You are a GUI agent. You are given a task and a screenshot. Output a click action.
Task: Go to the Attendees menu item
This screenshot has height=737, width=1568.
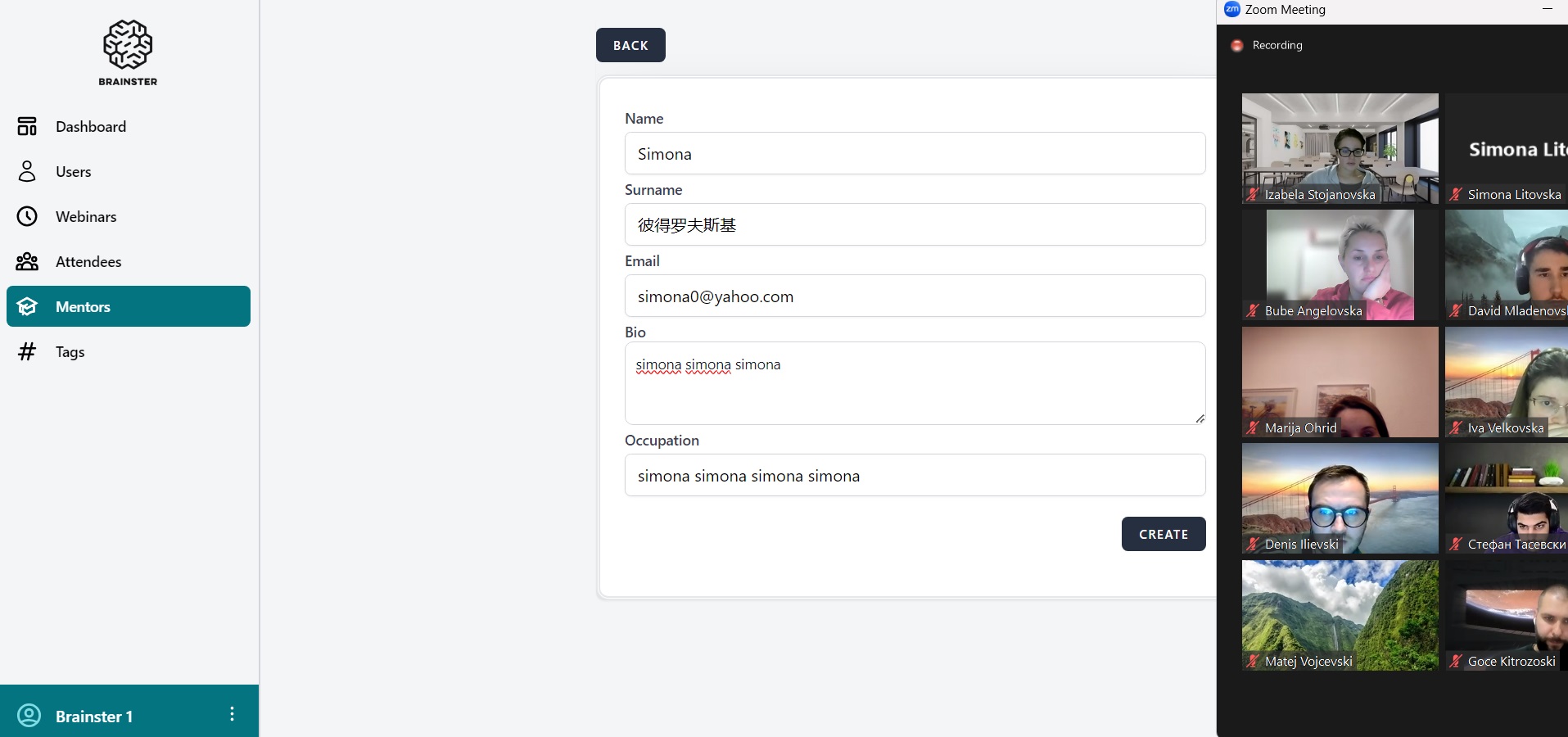88,261
